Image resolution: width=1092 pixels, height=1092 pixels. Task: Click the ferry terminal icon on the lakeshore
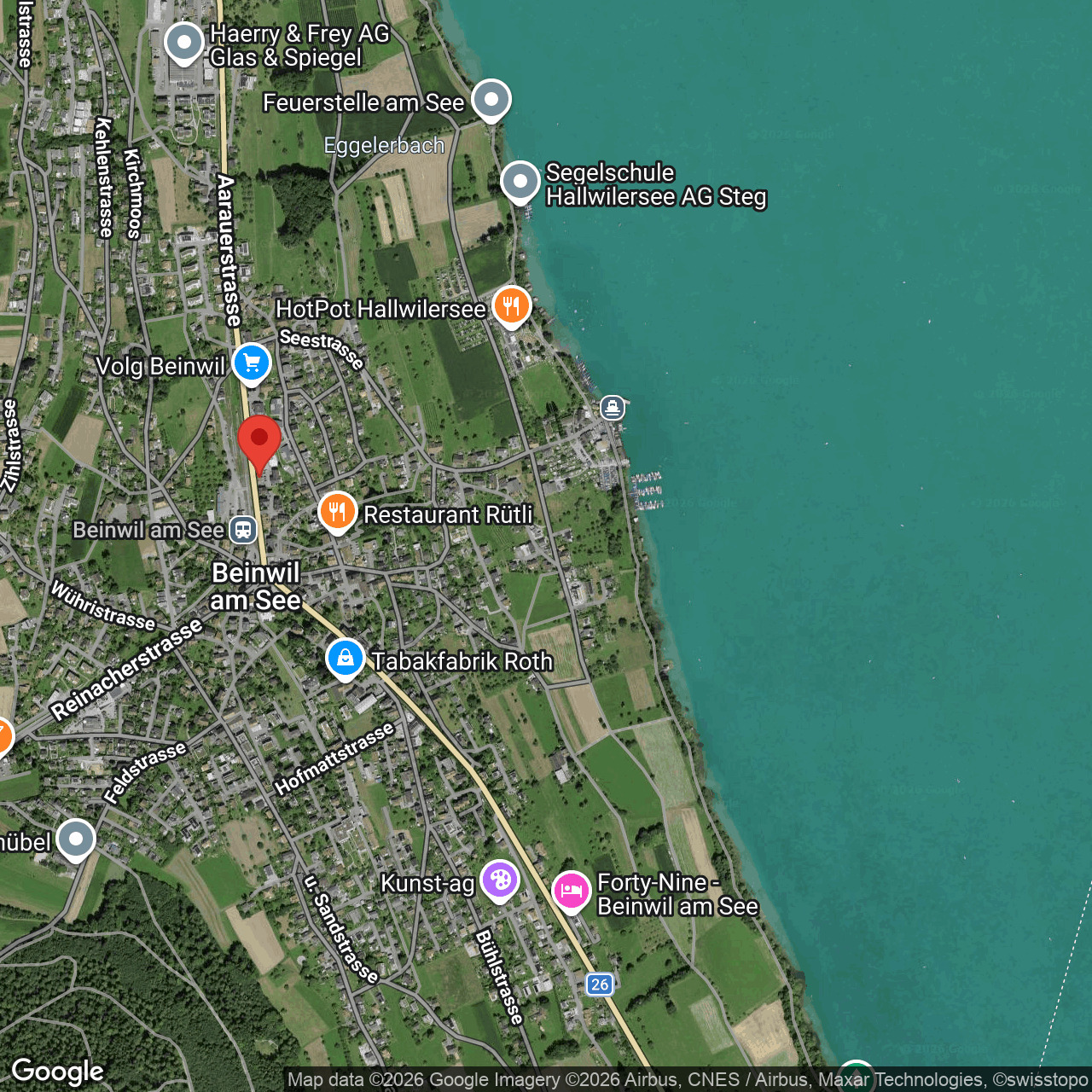tap(612, 408)
